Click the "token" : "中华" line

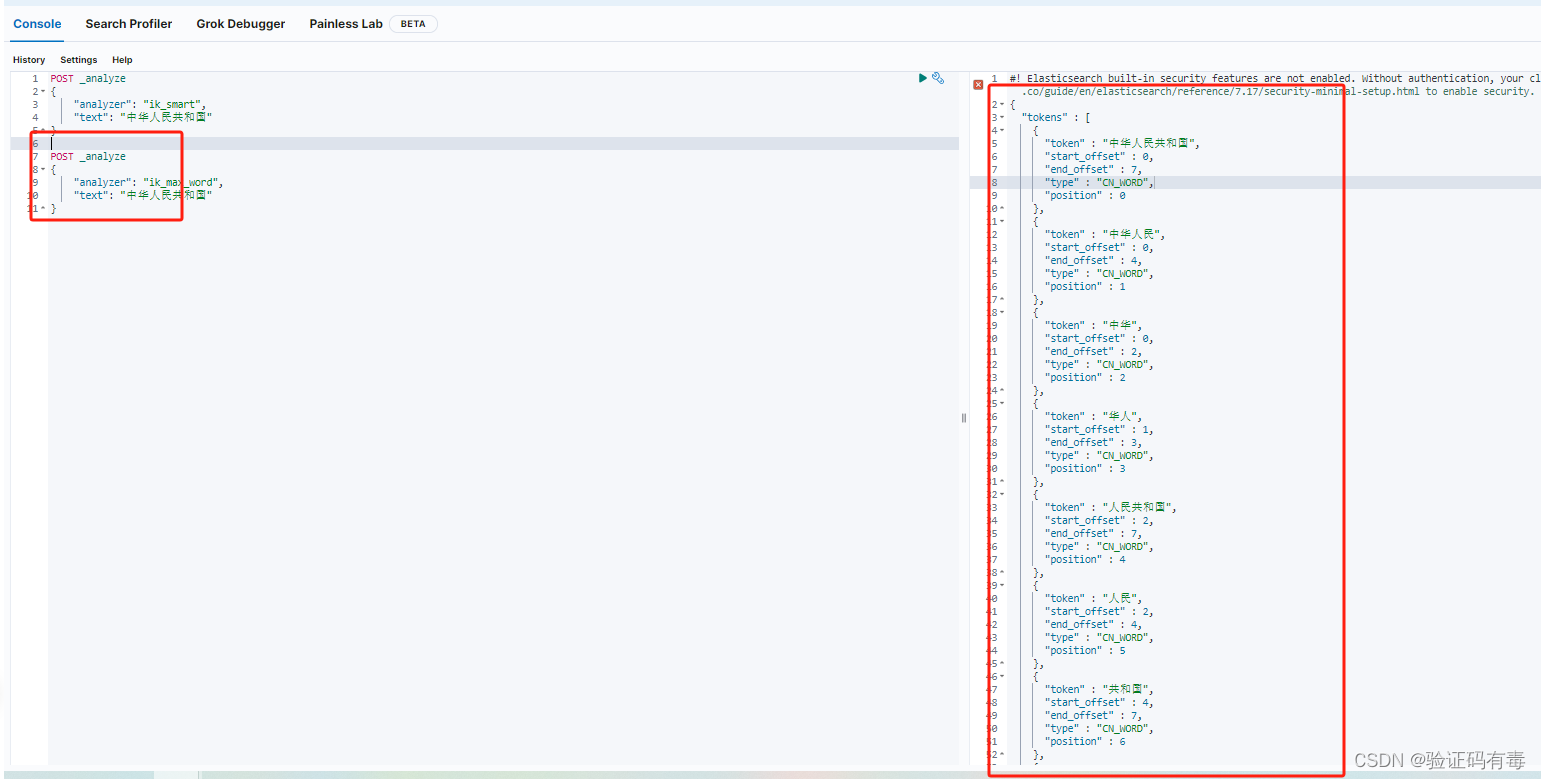pyautogui.click(x=1094, y=325)
